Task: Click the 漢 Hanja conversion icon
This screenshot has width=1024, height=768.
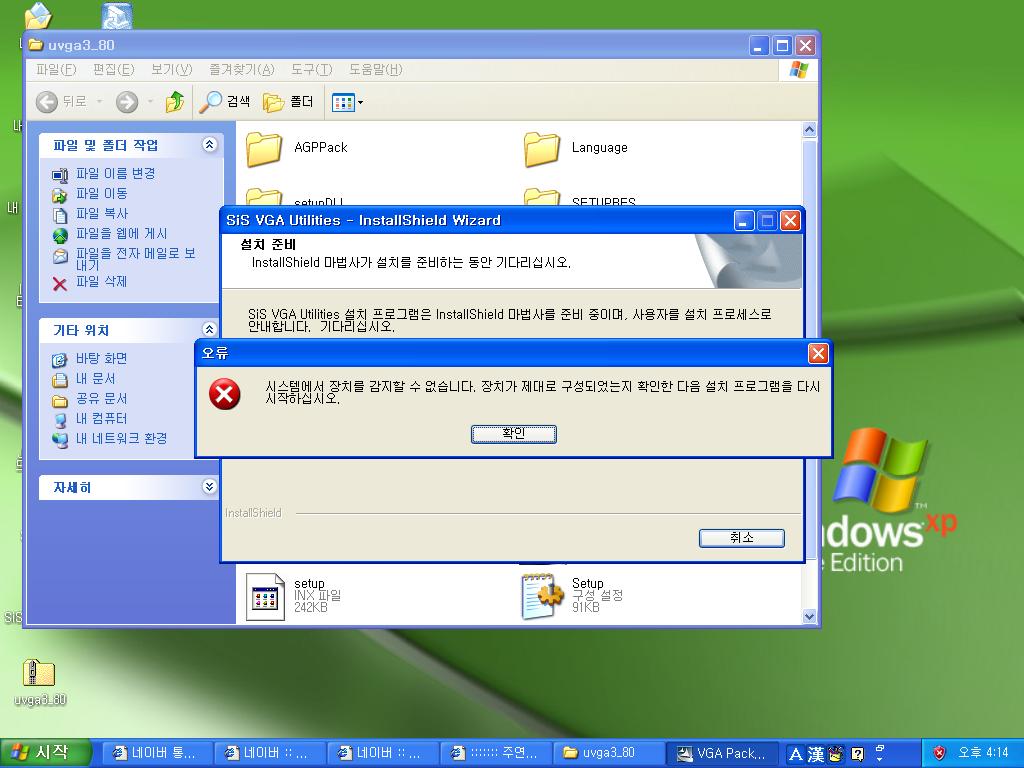Action: pyautogui.click(x=816, y=754)
